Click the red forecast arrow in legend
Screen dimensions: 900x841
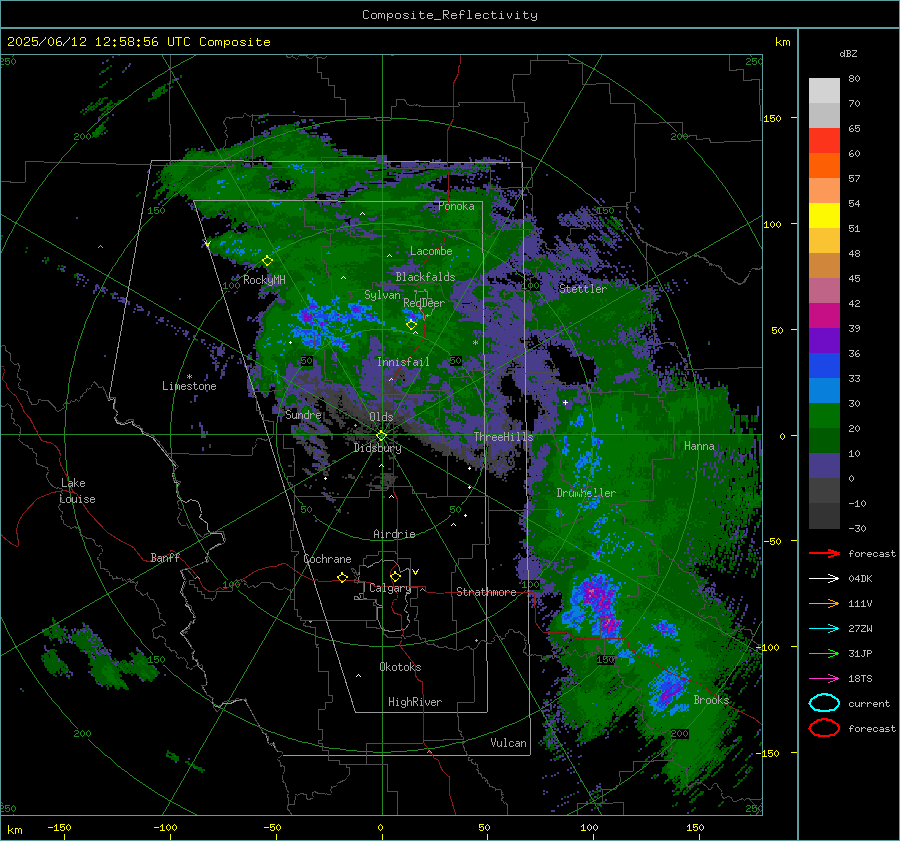824,553
